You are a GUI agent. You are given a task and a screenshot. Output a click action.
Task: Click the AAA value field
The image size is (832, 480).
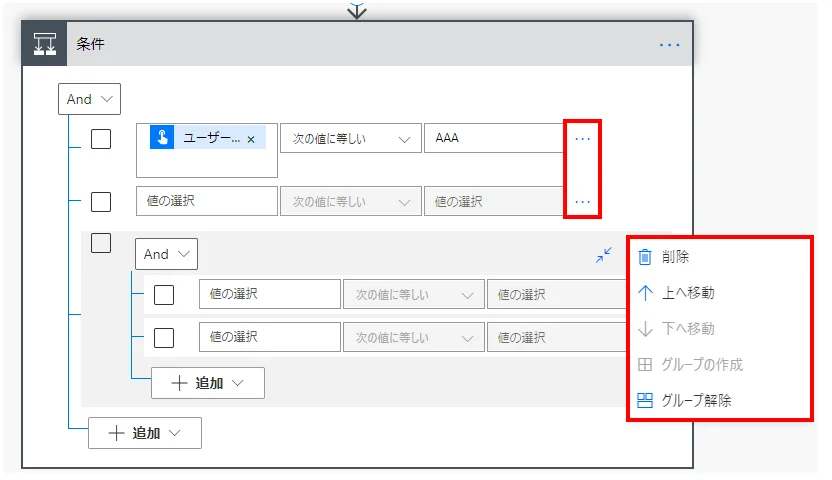tap(493, 138)
